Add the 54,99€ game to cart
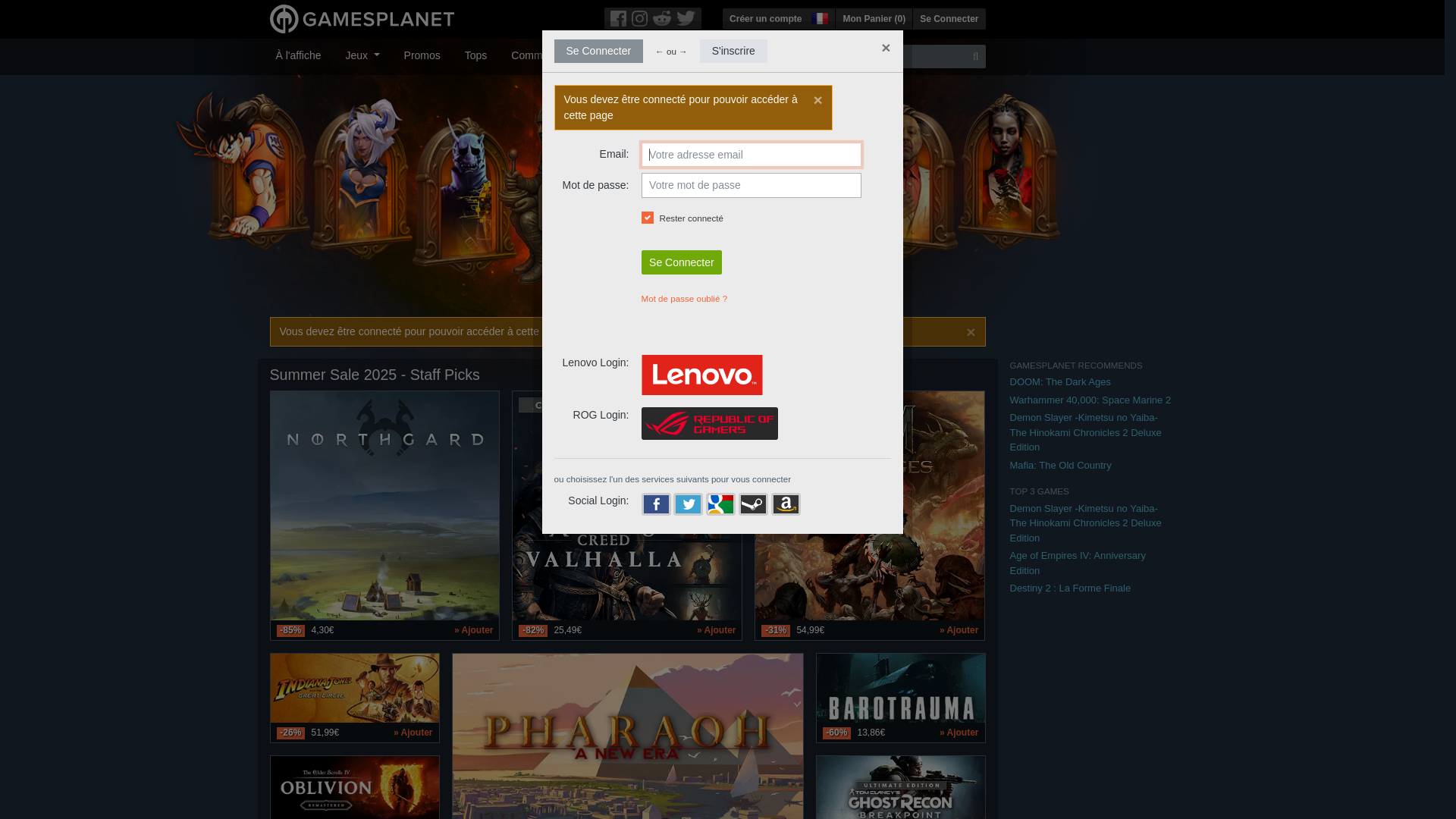The image size is (1456, 819). [959, 630]
